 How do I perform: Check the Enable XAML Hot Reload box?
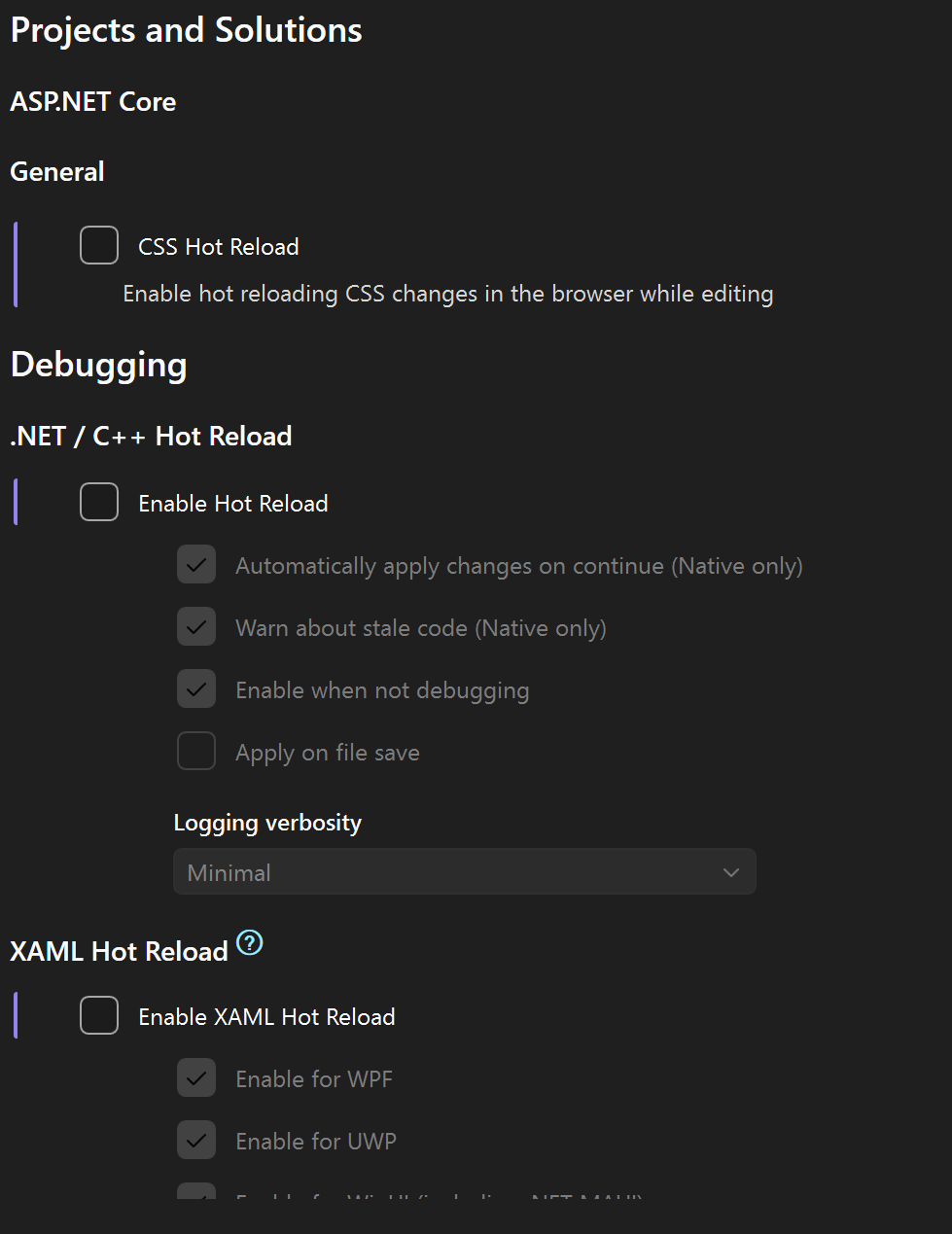(x=99, y=1016)
